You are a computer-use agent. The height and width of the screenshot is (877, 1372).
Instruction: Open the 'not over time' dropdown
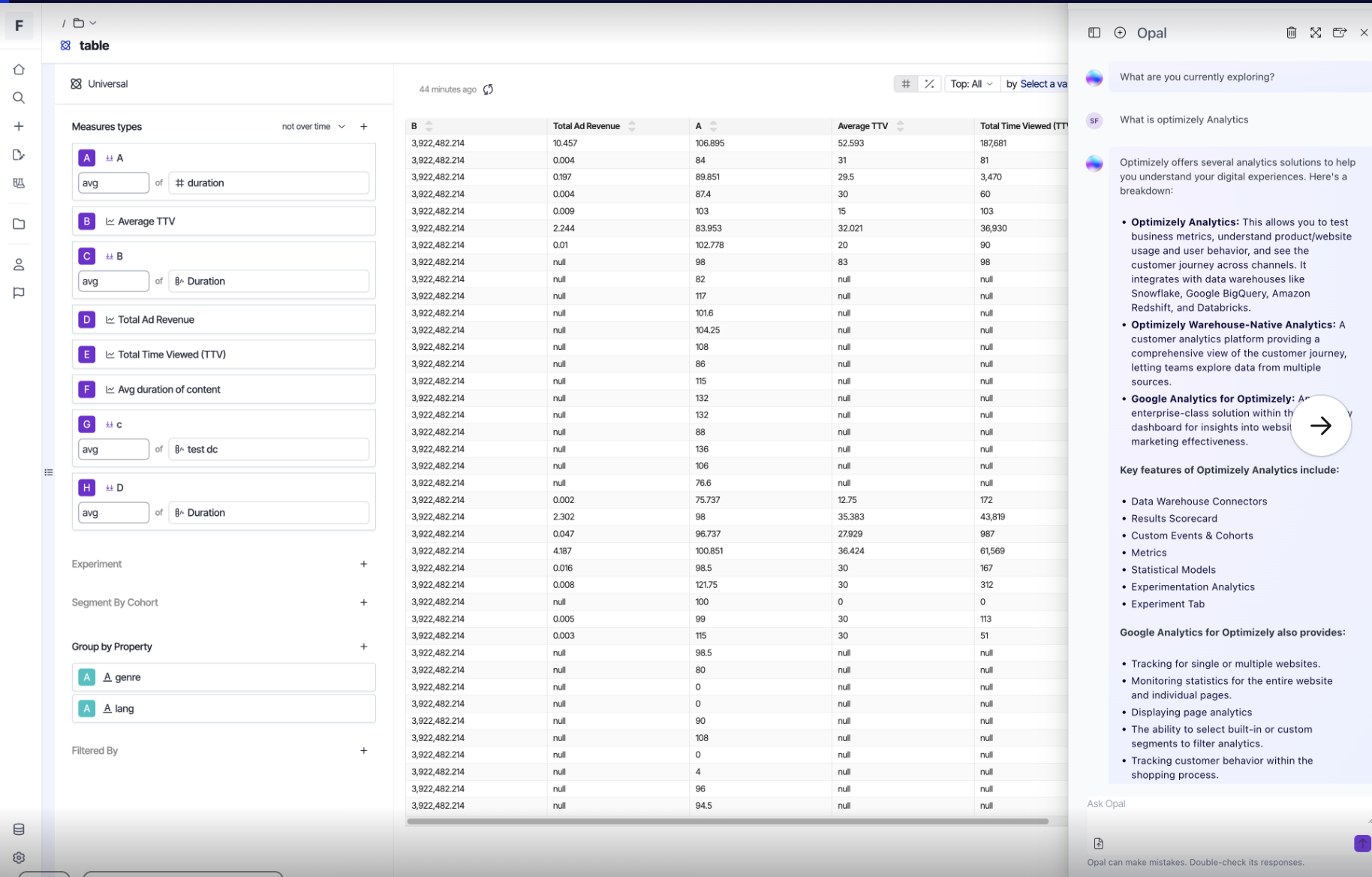coord(313,127)
